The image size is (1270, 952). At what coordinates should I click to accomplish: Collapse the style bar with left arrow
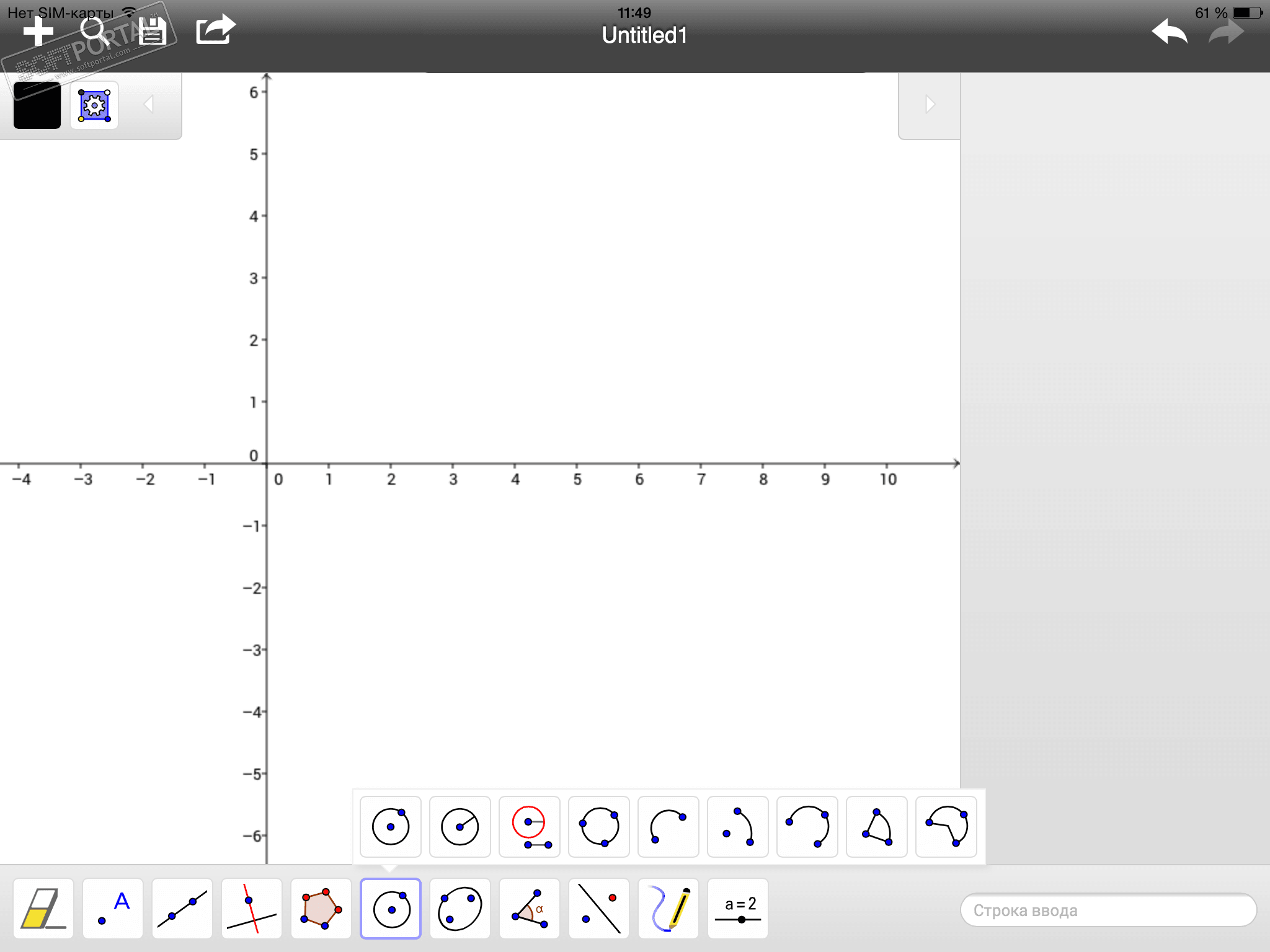[x=149, y=104]
